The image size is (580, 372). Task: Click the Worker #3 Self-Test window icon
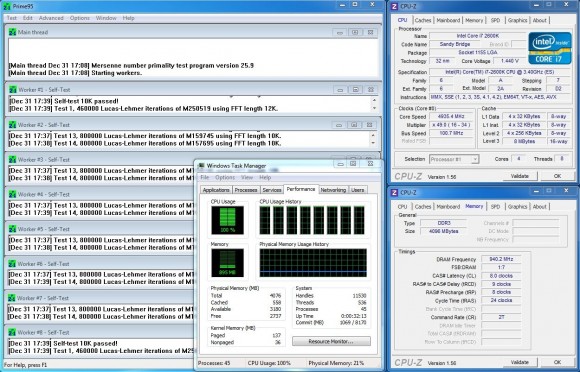[x=13, y=159]
